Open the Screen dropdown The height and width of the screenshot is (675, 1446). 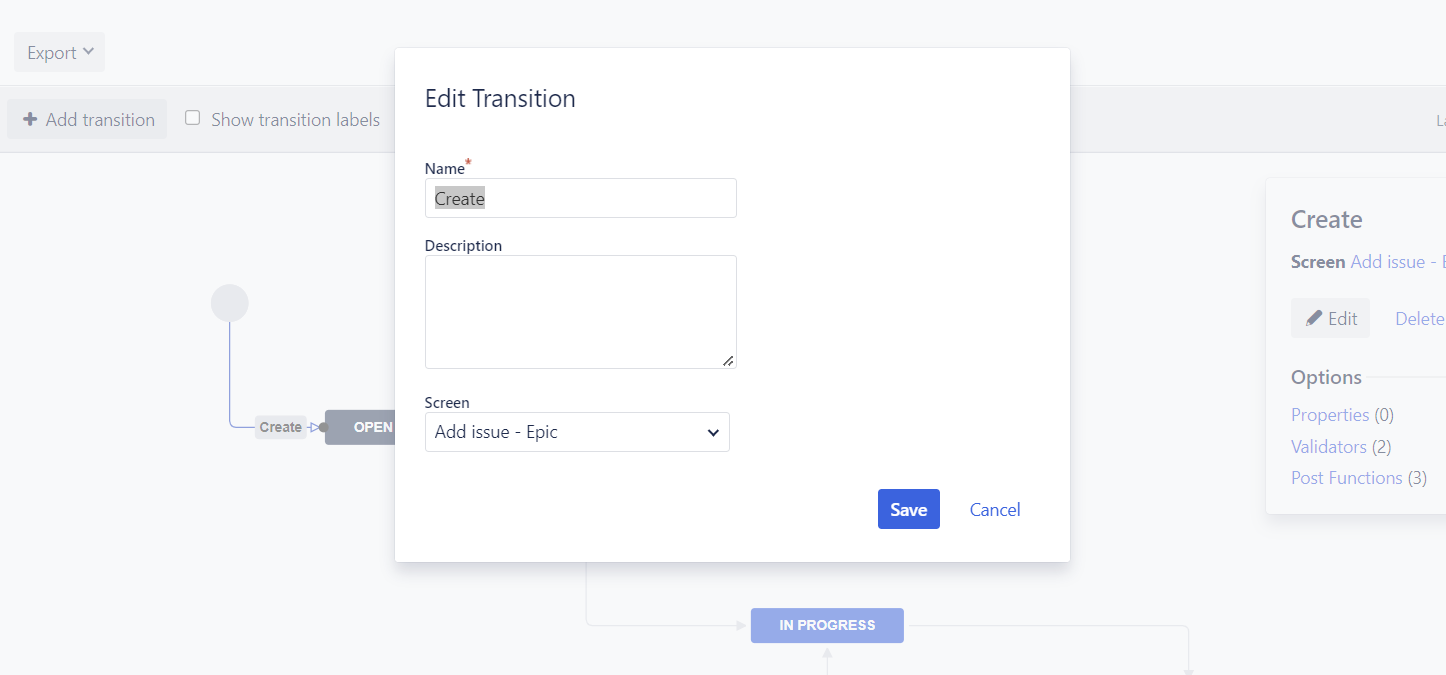click(577, 432)
